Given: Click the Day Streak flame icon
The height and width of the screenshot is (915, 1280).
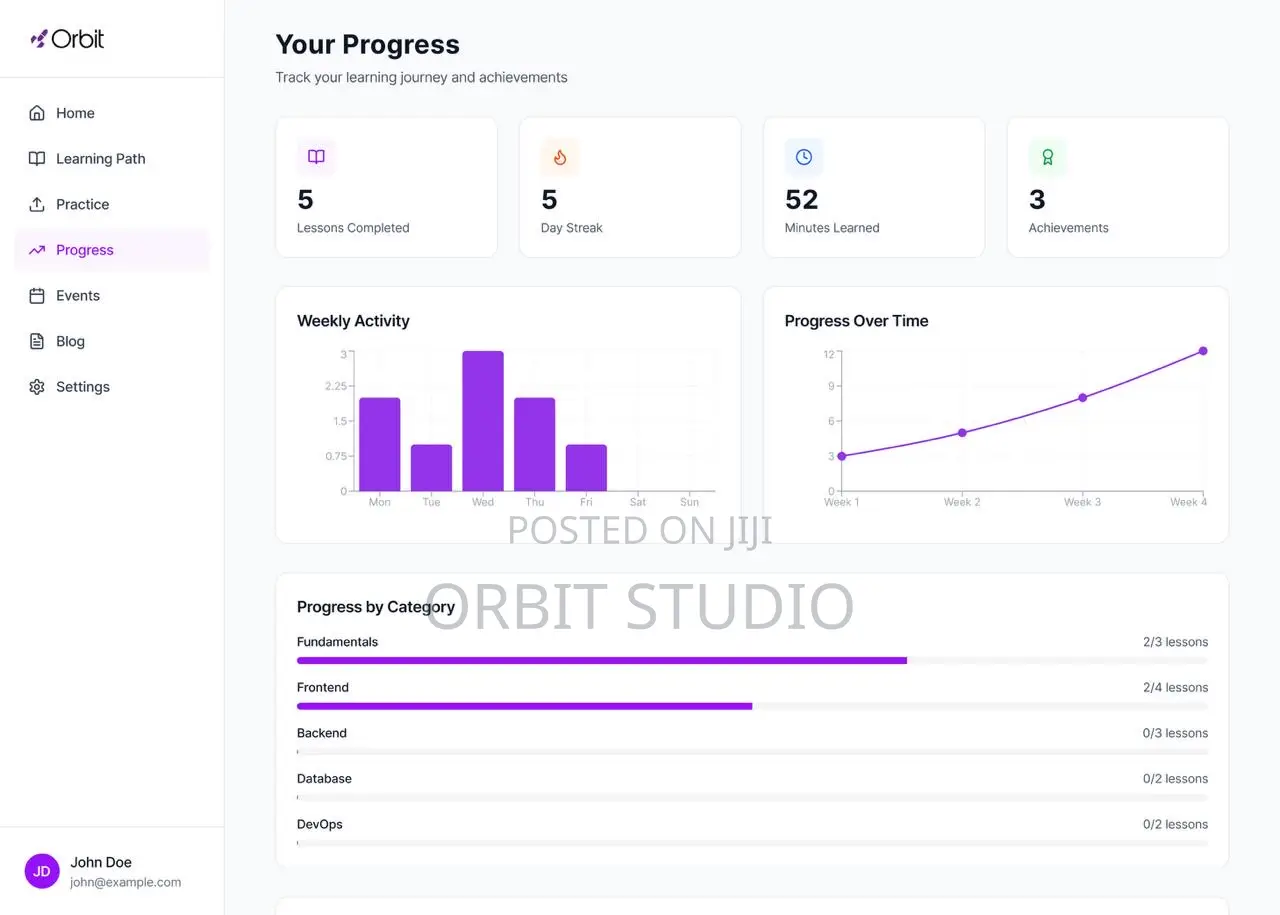Looking at the screenshot, I should click(x=560, y=157).
